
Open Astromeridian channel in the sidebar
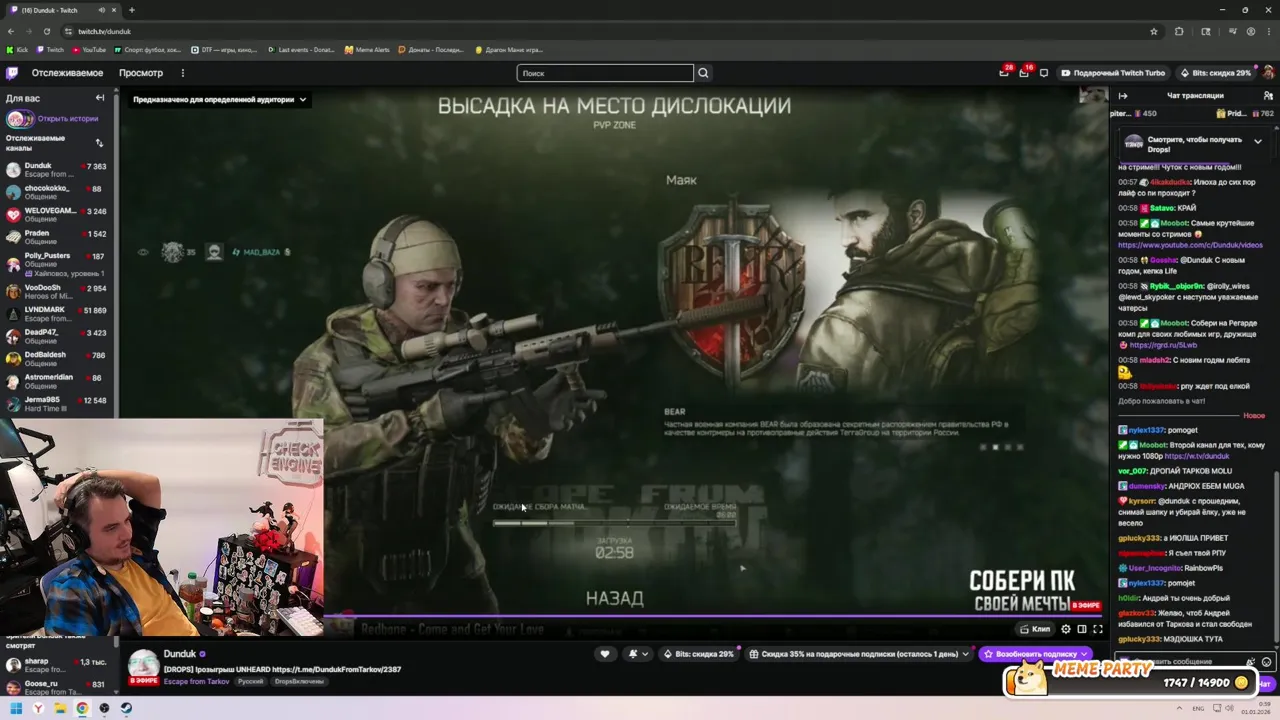[x=57, y=381]
